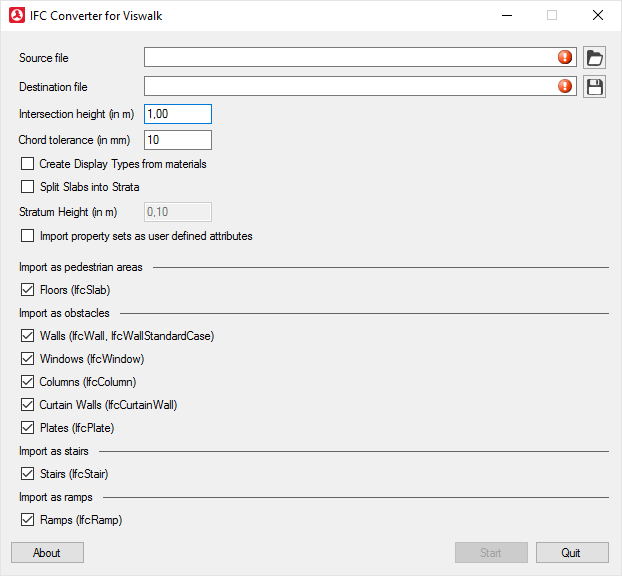Image resolution: width=622 pixels, height=576 pixels.
Task: Click the Quit button
Action: point(572,553)
